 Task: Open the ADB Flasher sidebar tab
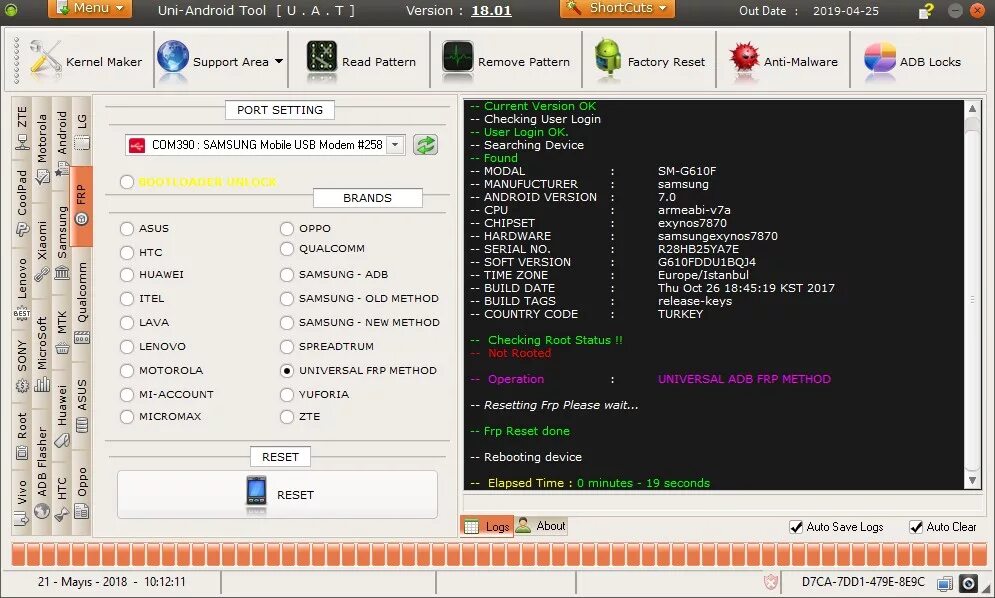(42, 471)
